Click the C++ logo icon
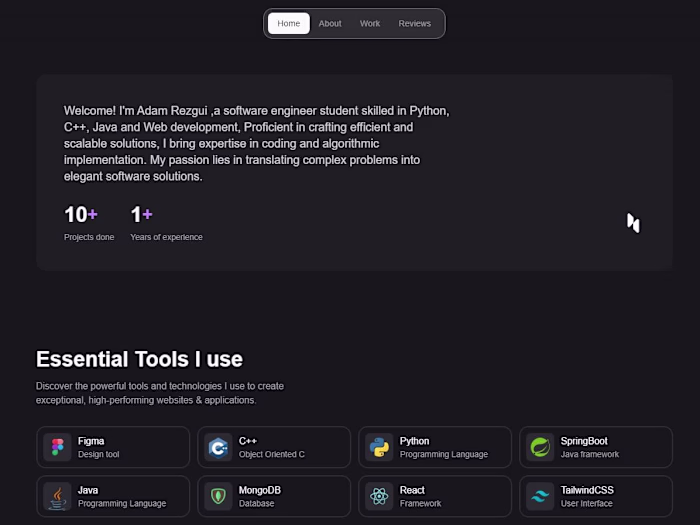The image size is (700, 525). click(x=218, y=447)
